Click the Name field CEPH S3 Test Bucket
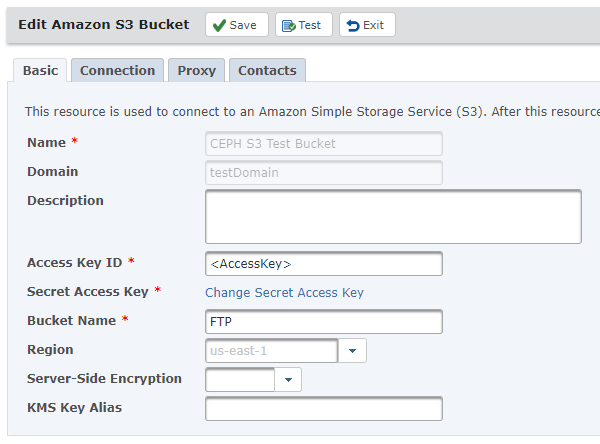Image resolution: width=600 pixels, height=444 pixels. [x=324, y=144]
